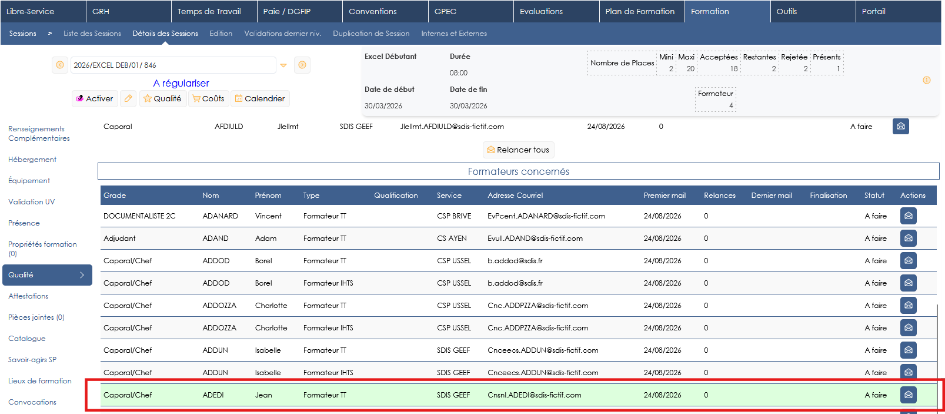Click the session reference input field

pos(172,65)
